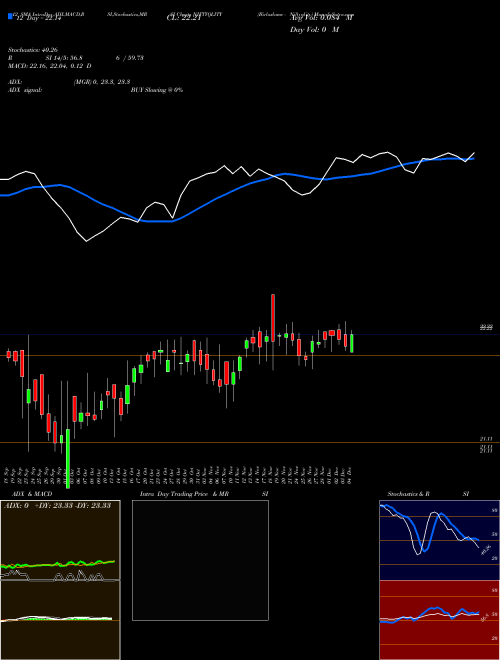Click the 'ADX: 0 +DY: 23.33 -DY: 23.33' header
The image size is (500, 660).
57,506
